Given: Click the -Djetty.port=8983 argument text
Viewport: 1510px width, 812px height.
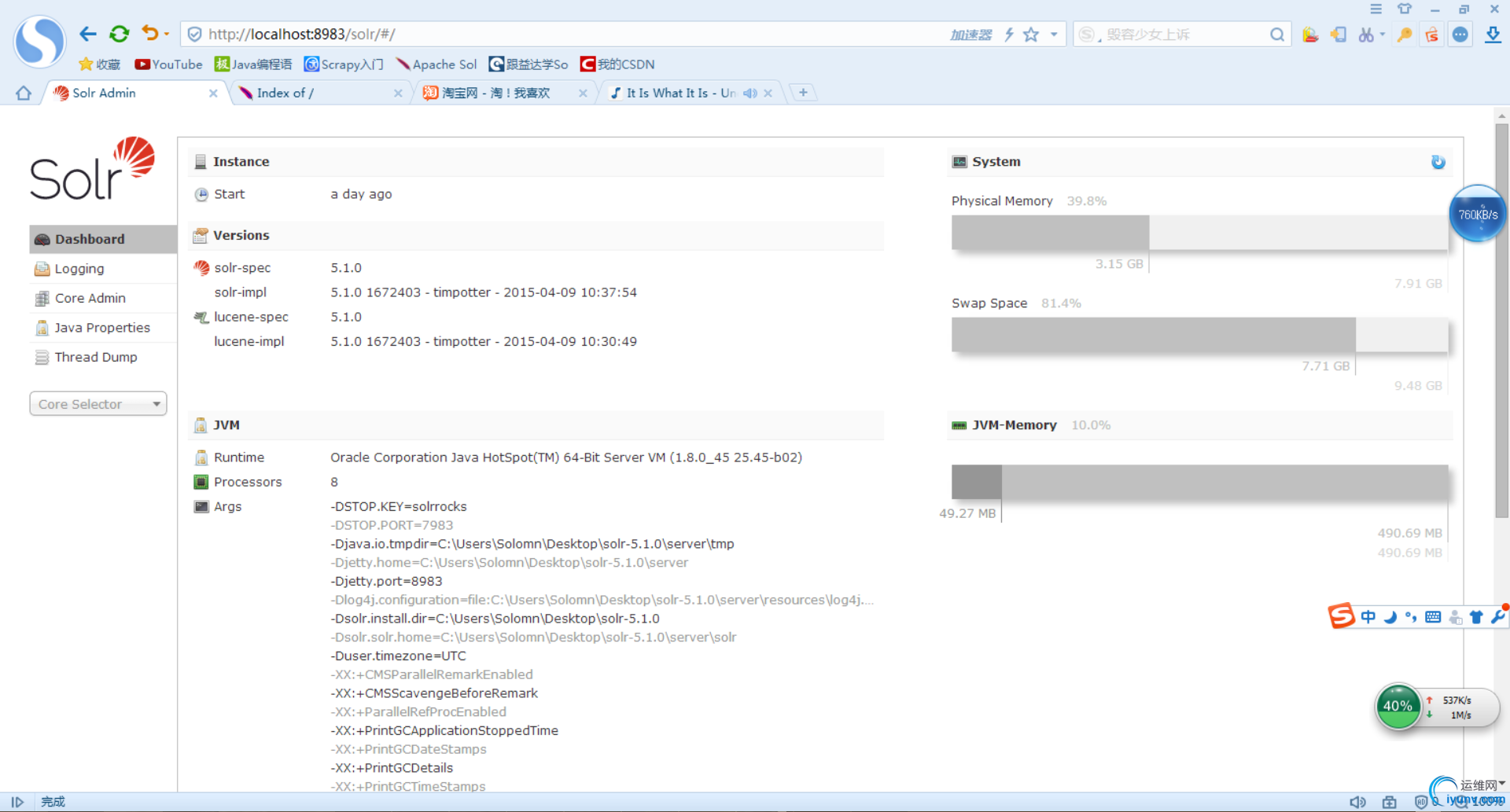Looking at the screenshot, I should (x=386, y=581).
